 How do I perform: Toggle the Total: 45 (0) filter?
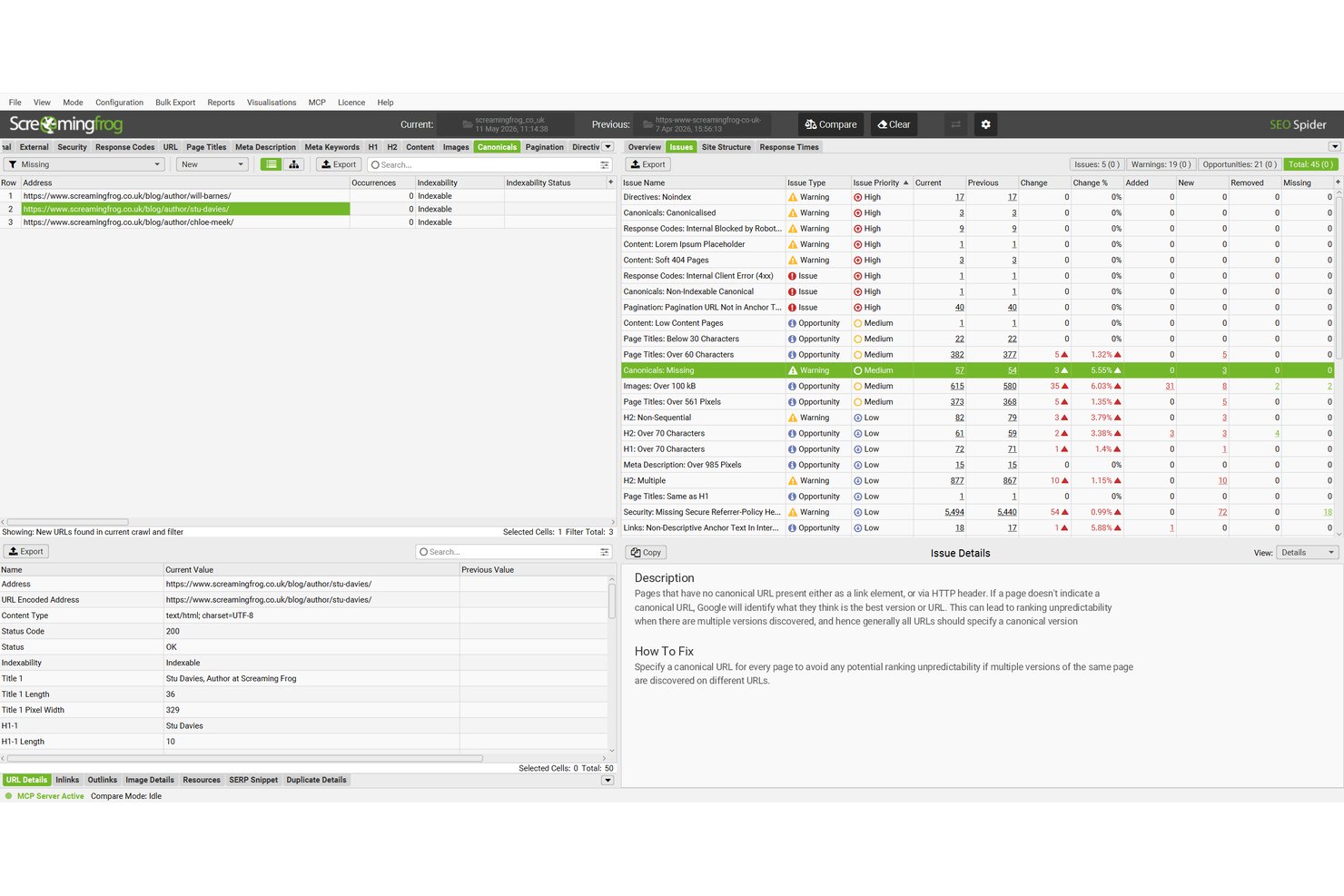1310,164
